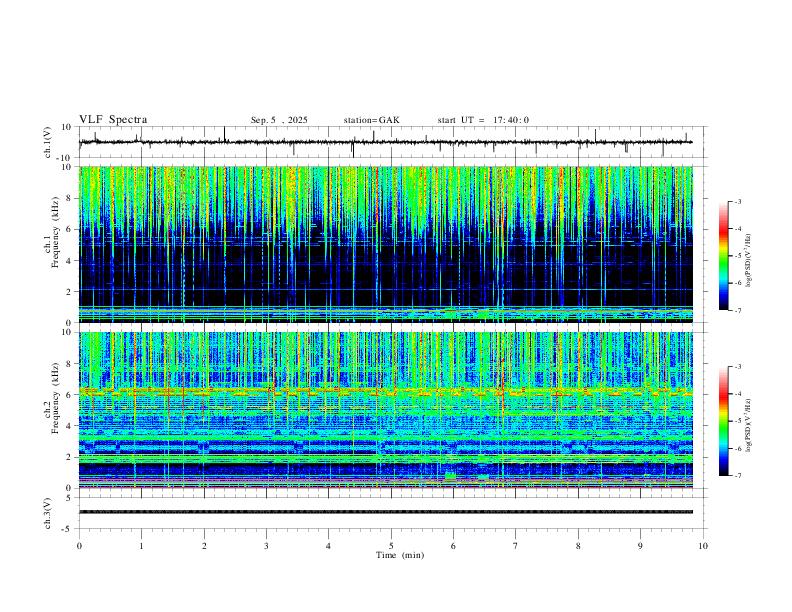The width and height of the screenshot is (792, 612).
Task: Click time axis tick label '3'
Action: (266, 546)
